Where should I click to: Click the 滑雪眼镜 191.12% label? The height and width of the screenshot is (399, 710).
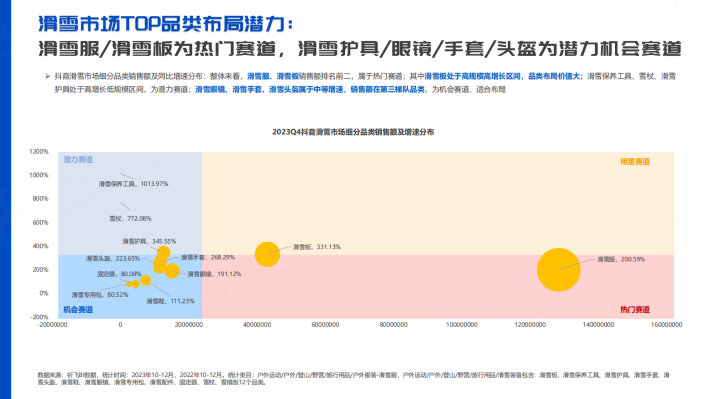(x=214, y=274)
